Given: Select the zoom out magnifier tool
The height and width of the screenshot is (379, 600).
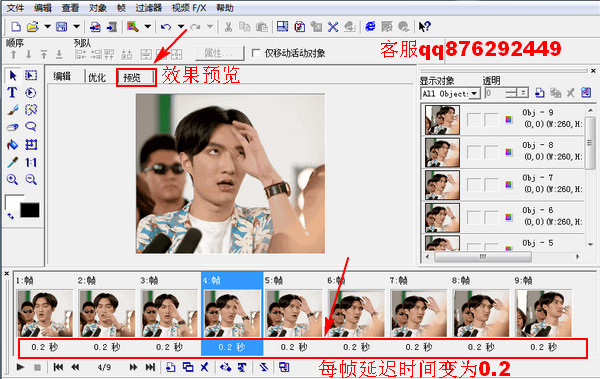Looking at the screenshot, I should [x=31, y=179].
